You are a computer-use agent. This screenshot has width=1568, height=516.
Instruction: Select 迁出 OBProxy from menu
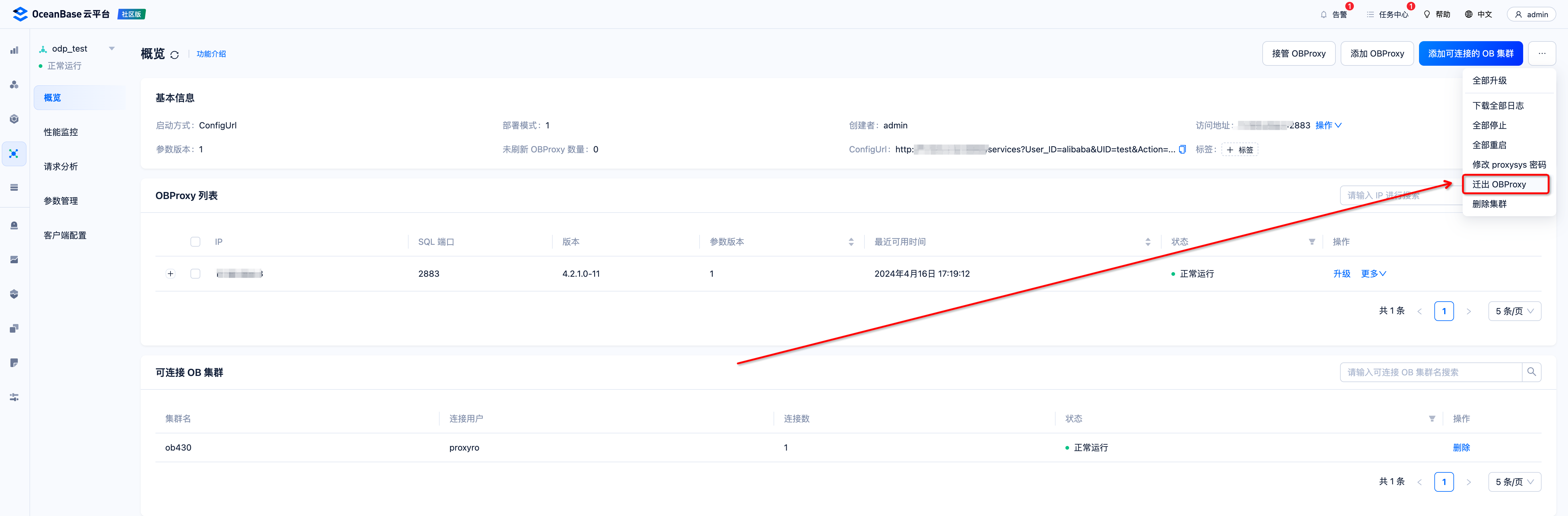(1499, 184)
